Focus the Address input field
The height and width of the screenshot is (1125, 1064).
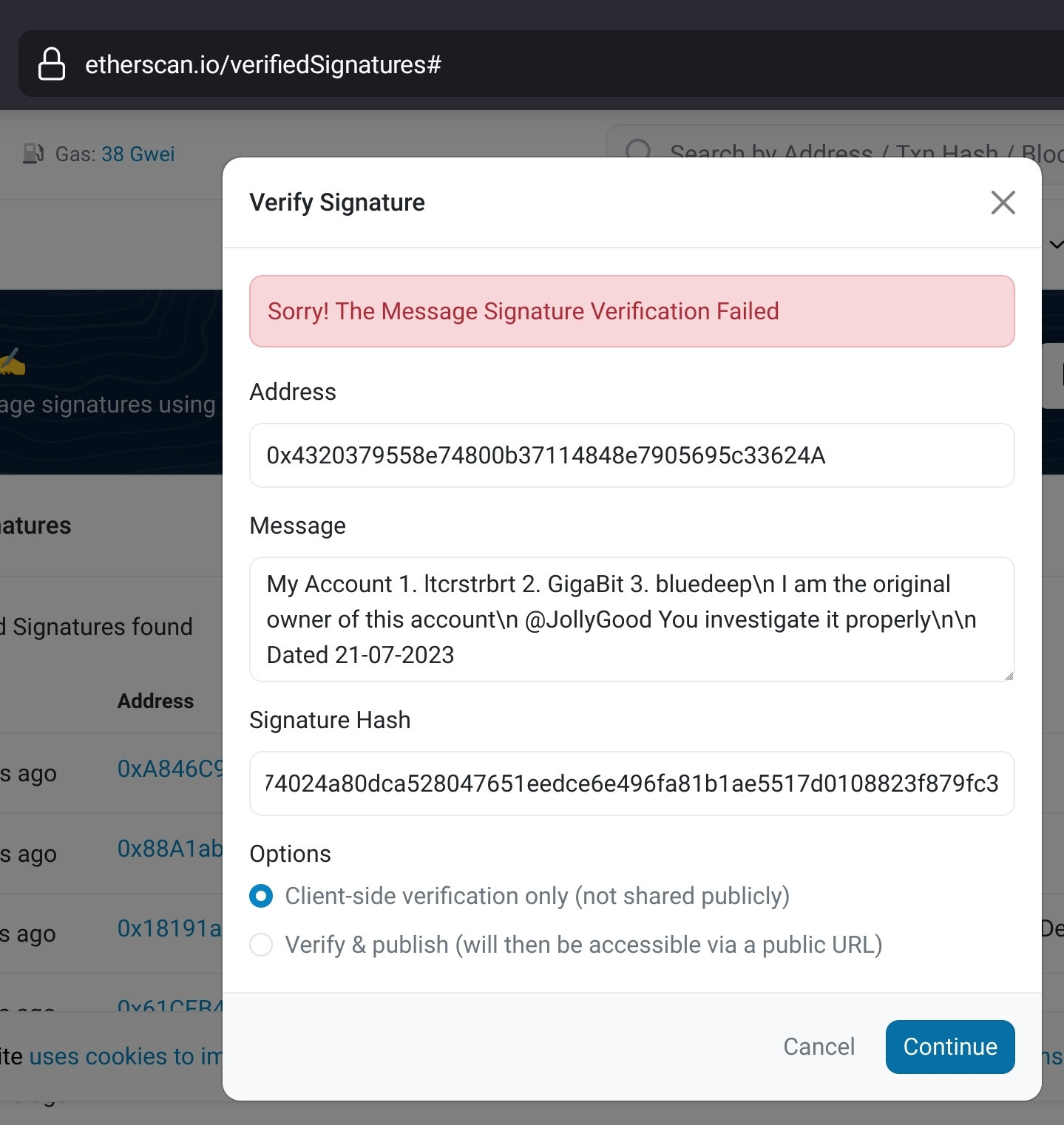tap(632, 455)
